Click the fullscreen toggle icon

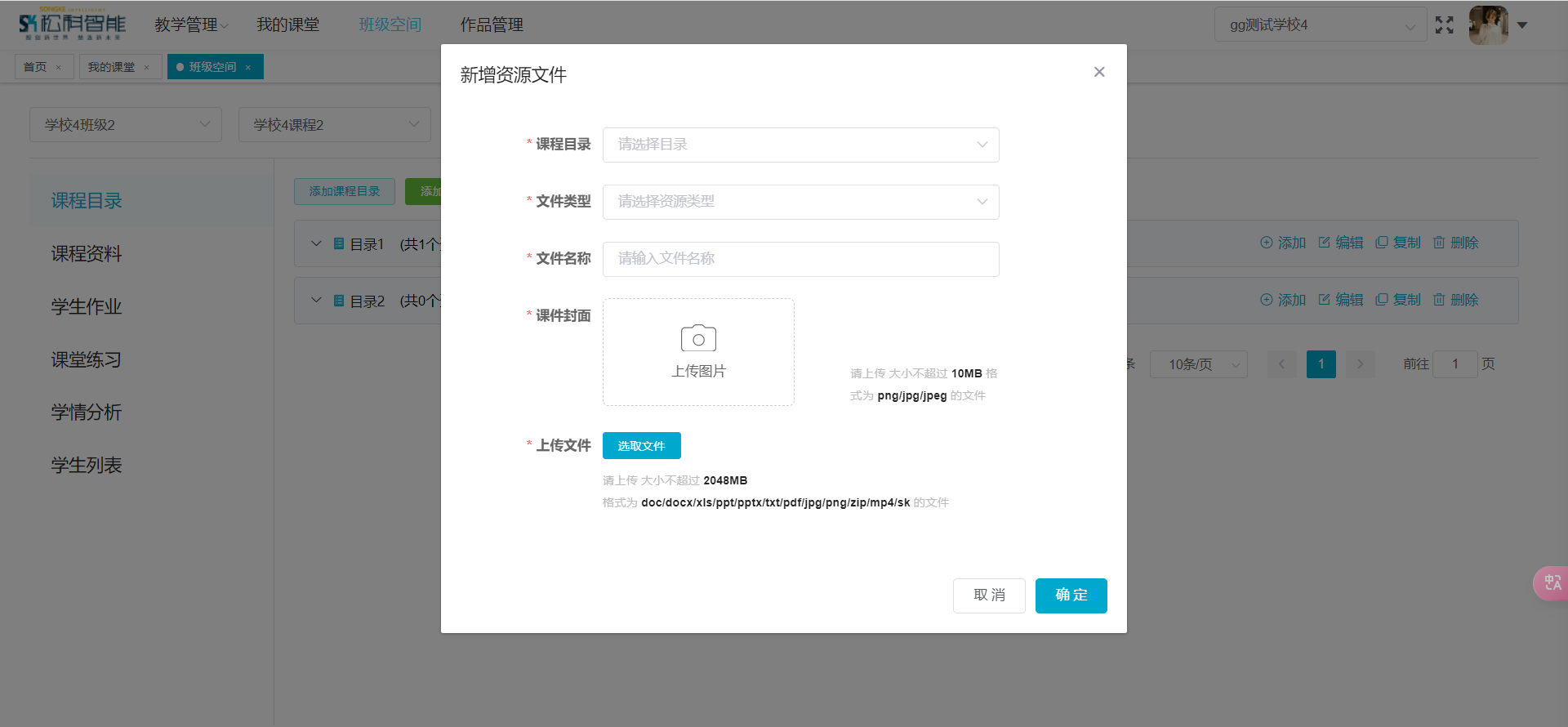click(1444, 25)
